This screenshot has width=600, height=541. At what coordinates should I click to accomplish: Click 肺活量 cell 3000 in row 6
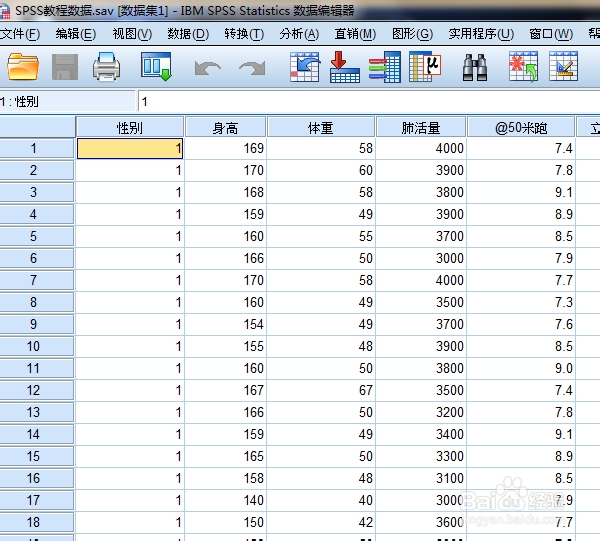click(421, 259)
